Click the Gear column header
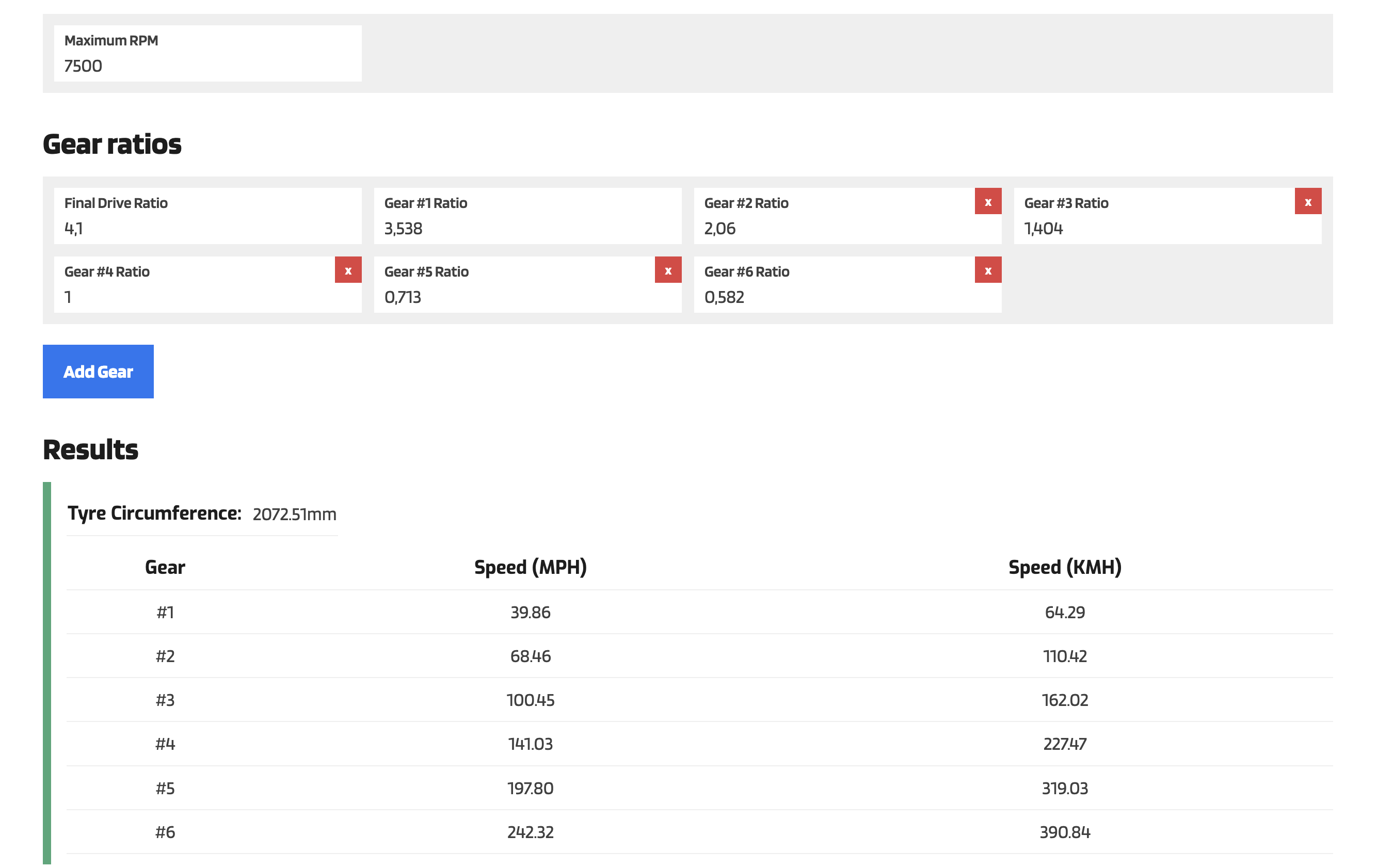1377x868 pixels. [x=165, y=567]
